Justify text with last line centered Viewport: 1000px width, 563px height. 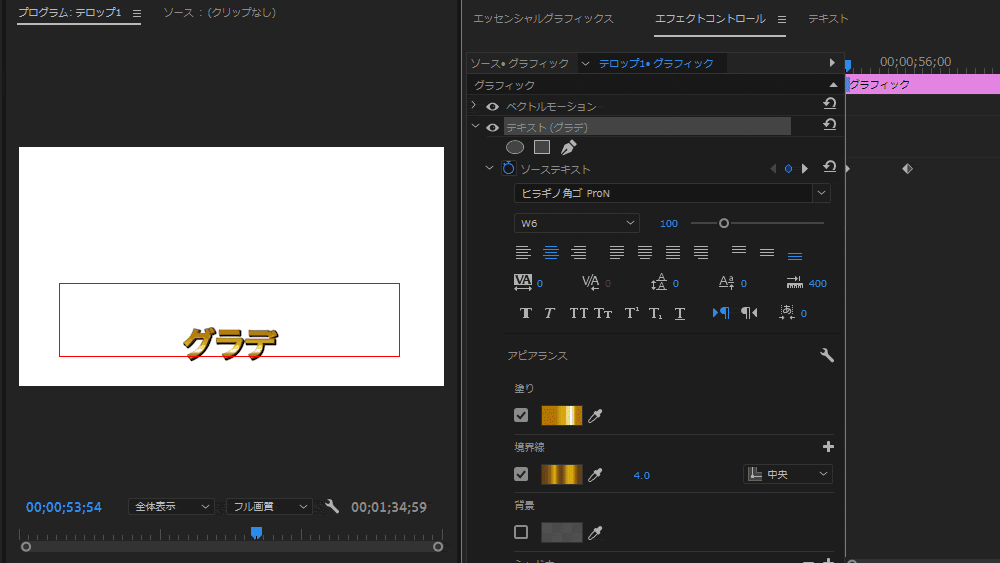tap(645, 253)
